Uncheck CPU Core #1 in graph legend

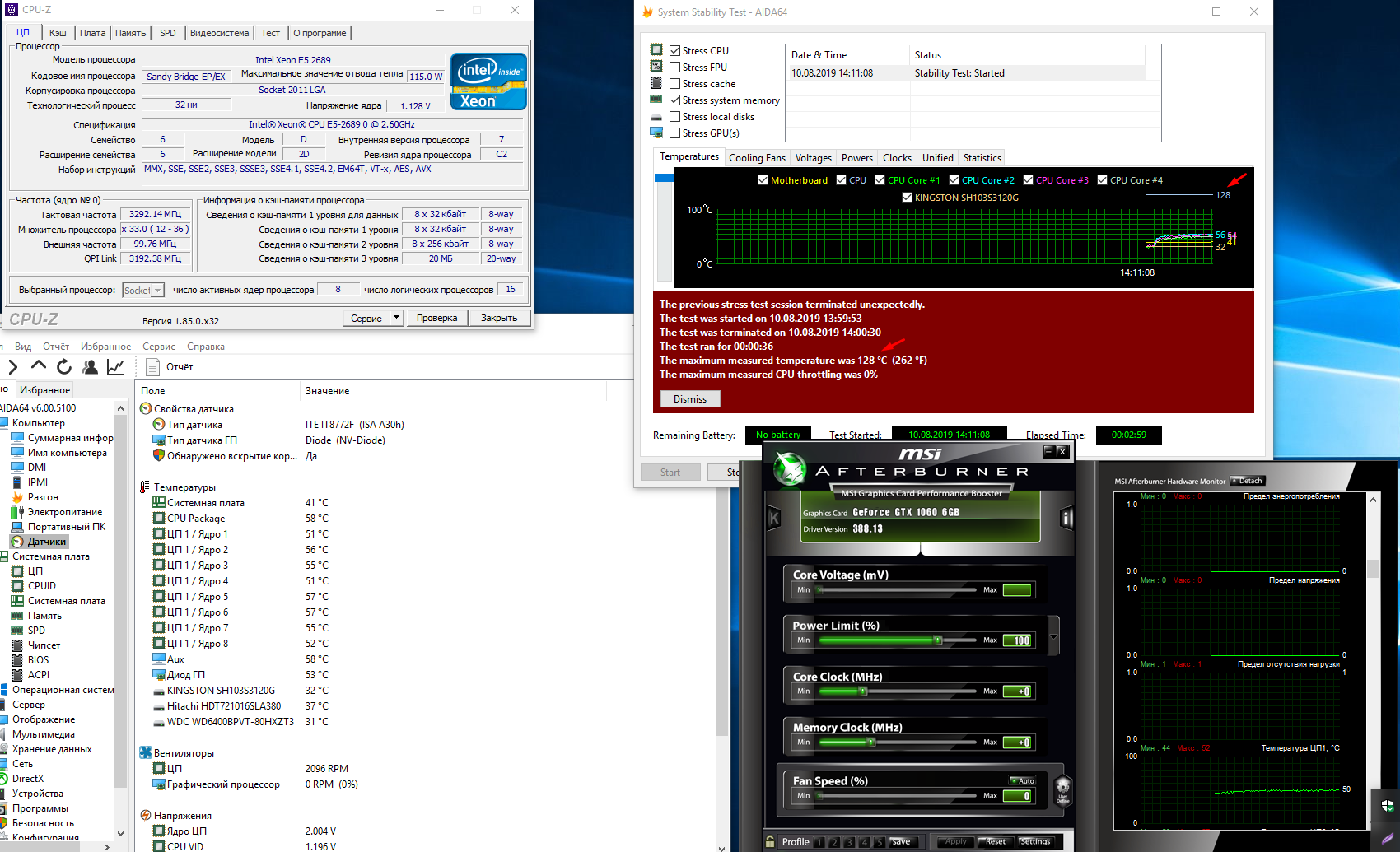coord(880,180)
